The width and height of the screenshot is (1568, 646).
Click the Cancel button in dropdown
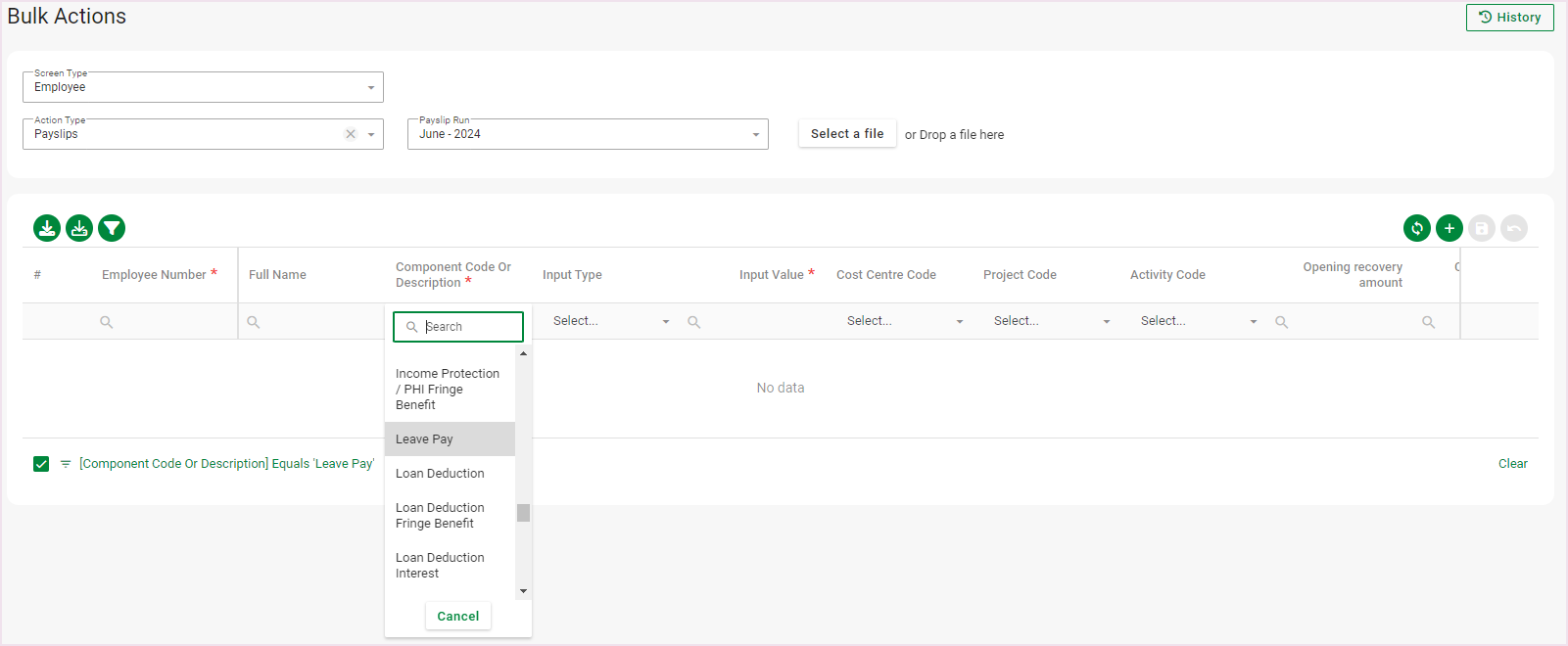point(457,616)
